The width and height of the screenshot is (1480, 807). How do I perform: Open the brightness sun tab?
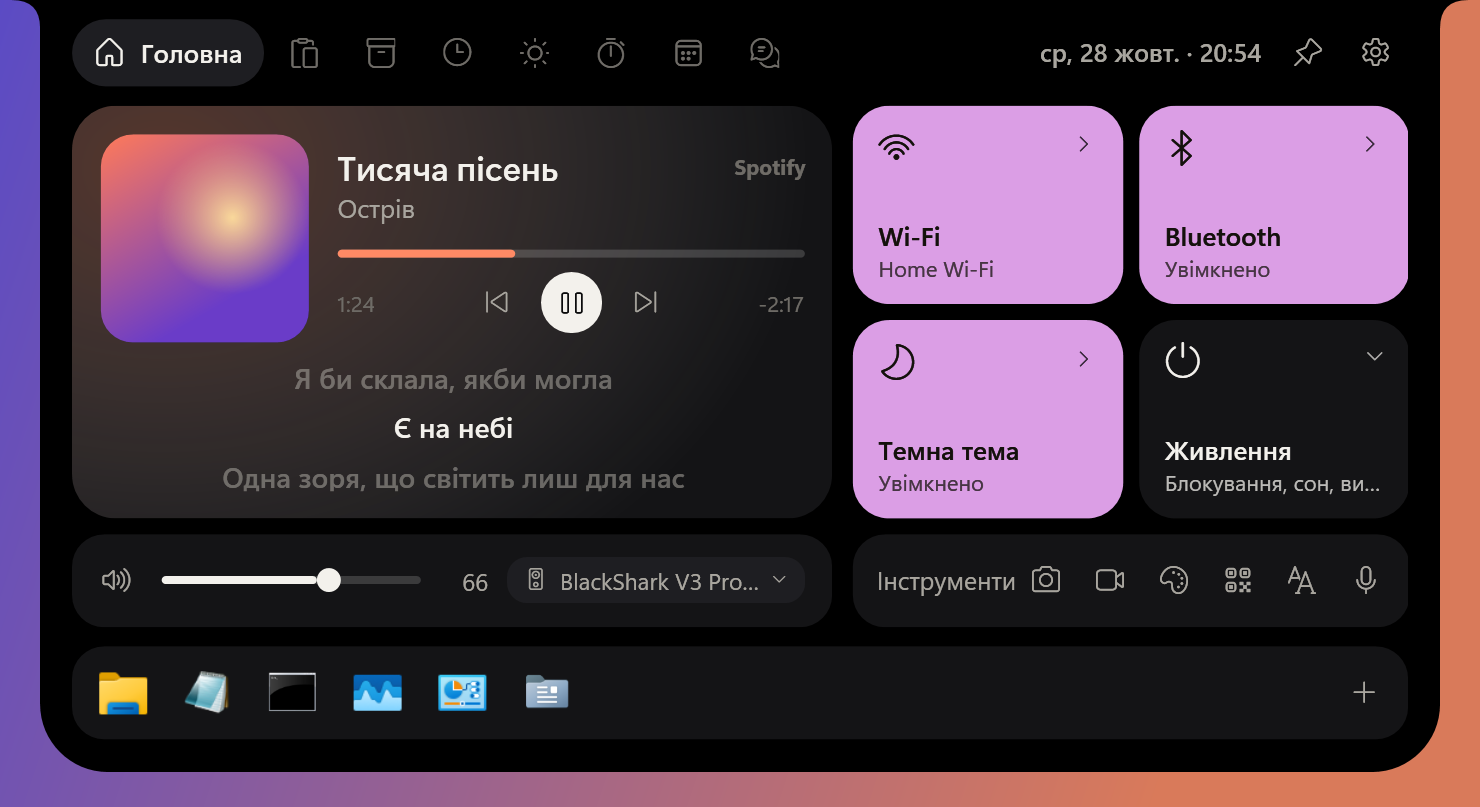[535, 53]
